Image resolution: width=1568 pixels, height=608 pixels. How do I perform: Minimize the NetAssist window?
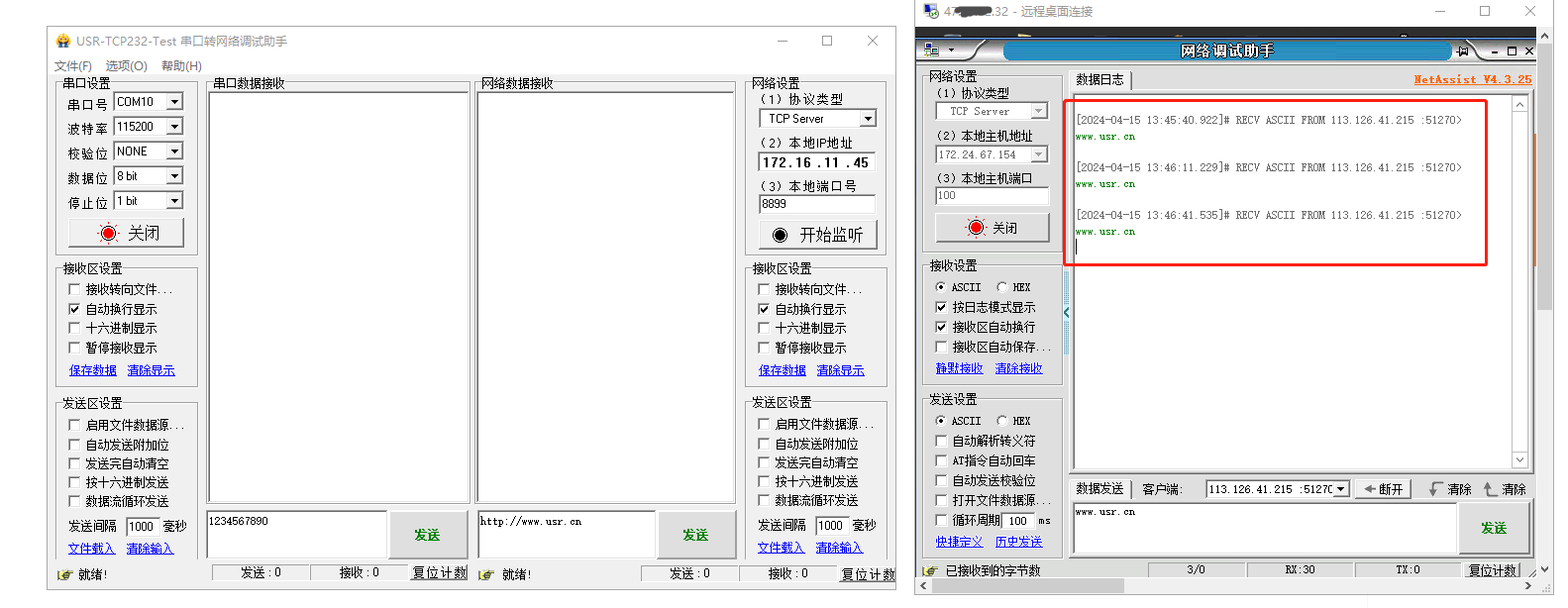coord(1495,51)
